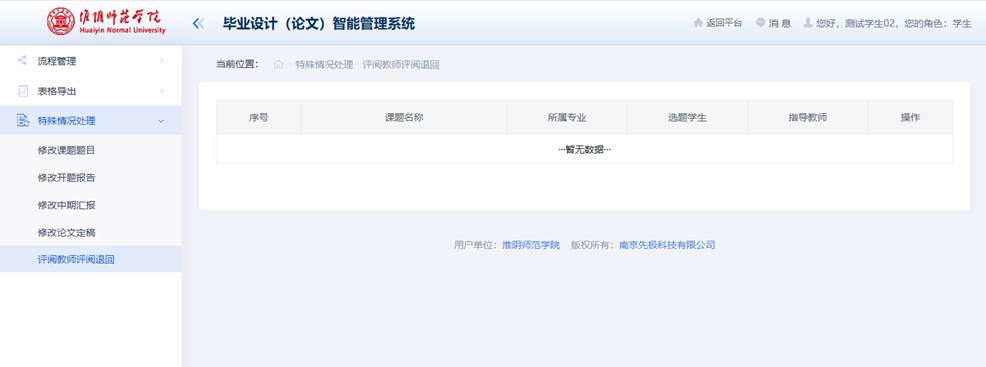The image size is (986, 367).
Task: Click the 流程管理 share icon
Action: tap(23, 61)
